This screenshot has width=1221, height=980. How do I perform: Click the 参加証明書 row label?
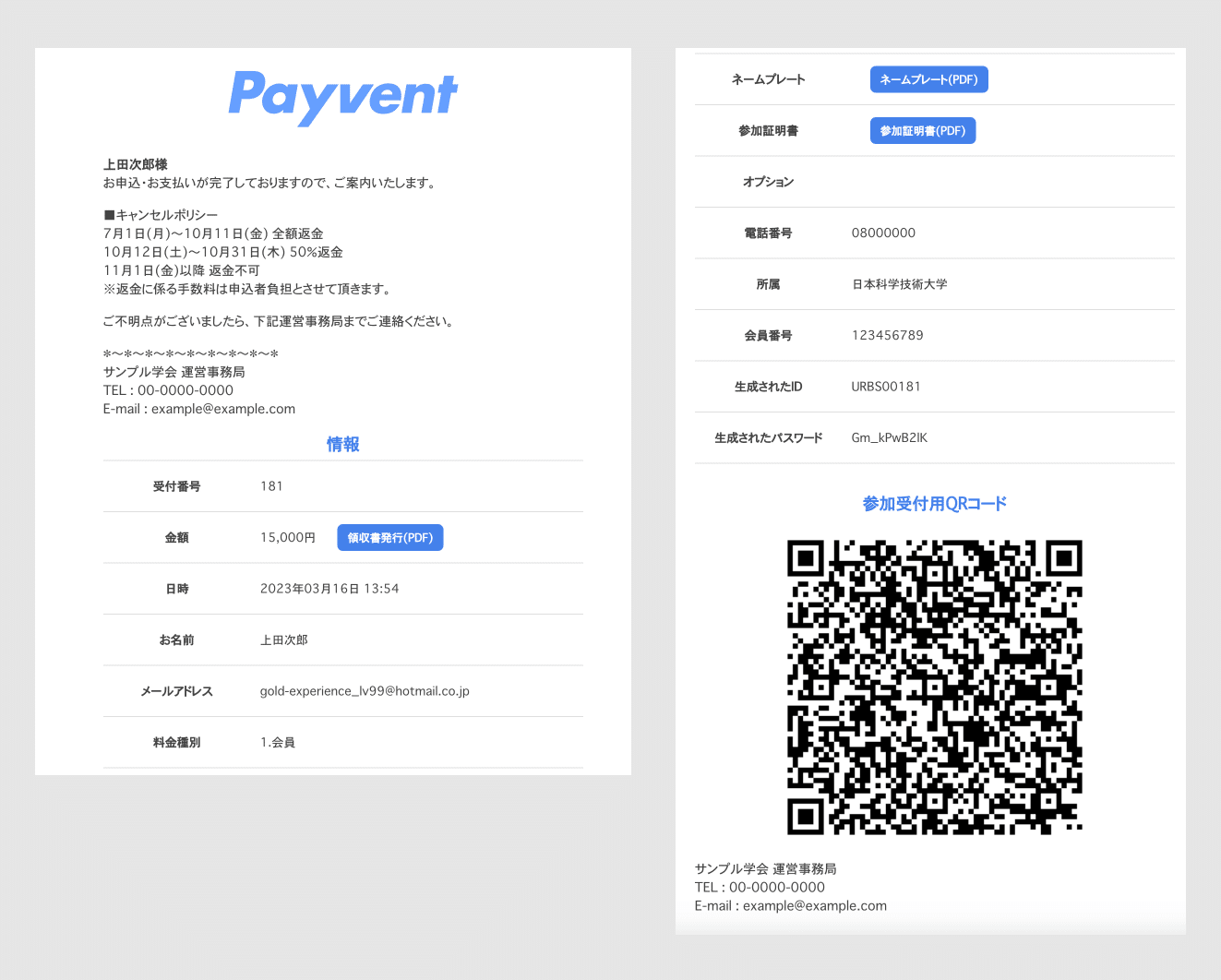click(769, 131)
